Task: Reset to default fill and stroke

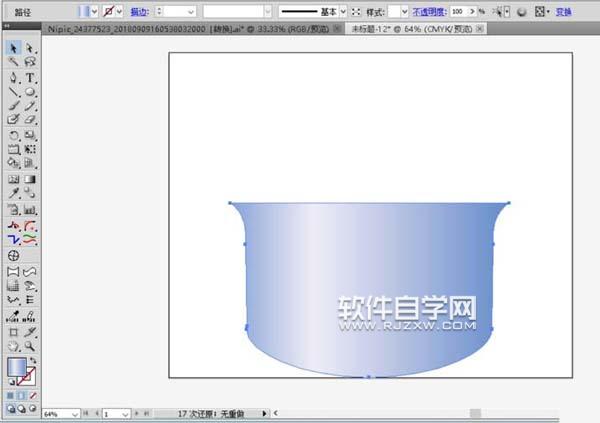Action: [11, 382]
